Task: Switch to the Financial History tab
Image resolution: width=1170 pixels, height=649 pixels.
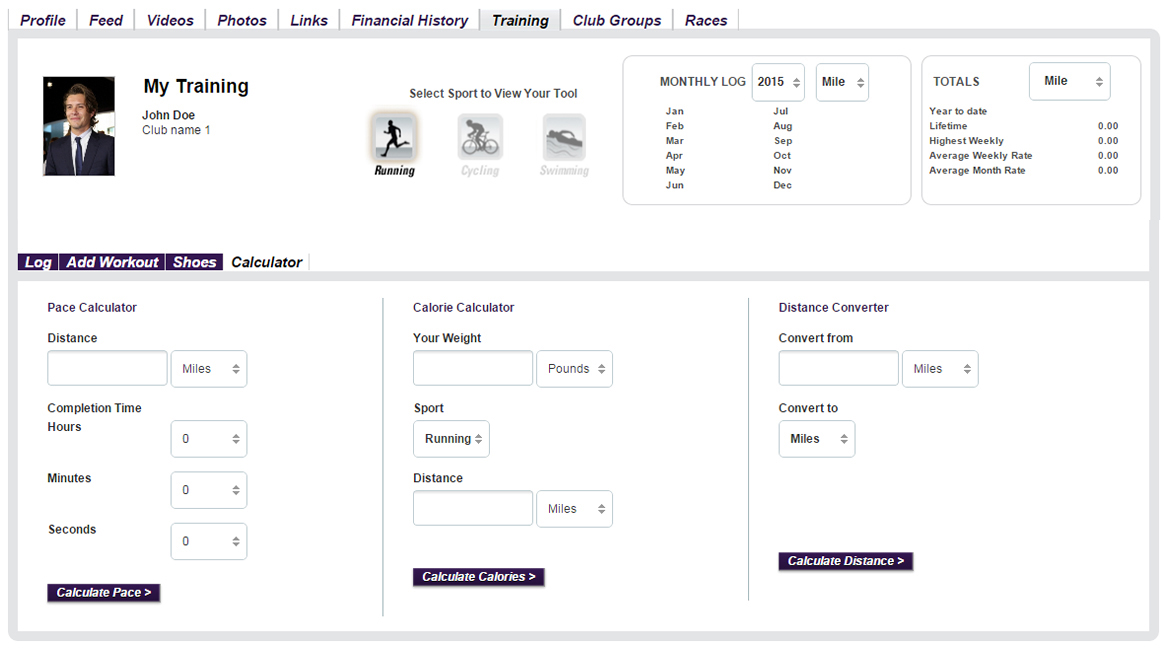Action: [x=409, y=20]
